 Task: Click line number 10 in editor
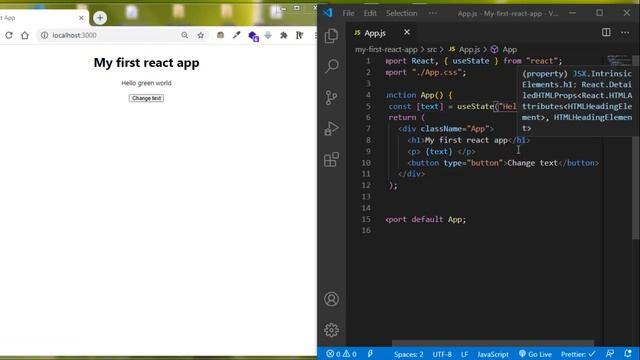click(x=366, y=162)
